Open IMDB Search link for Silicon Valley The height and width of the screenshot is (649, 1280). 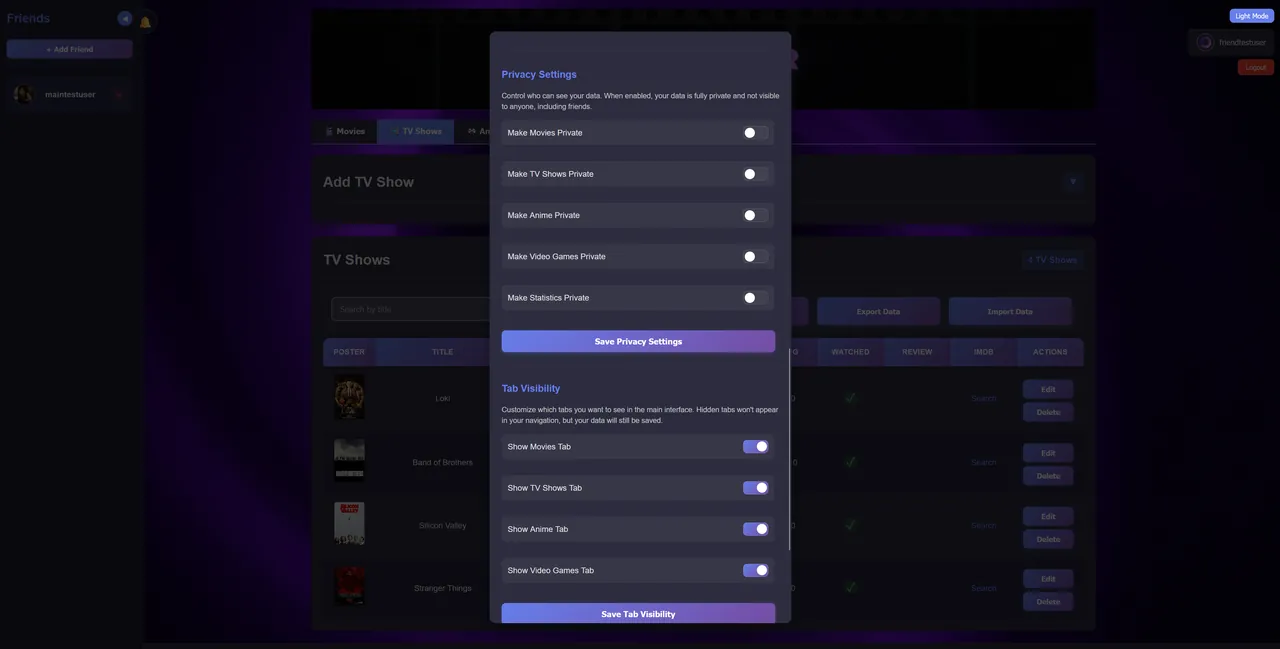[984, 525]
